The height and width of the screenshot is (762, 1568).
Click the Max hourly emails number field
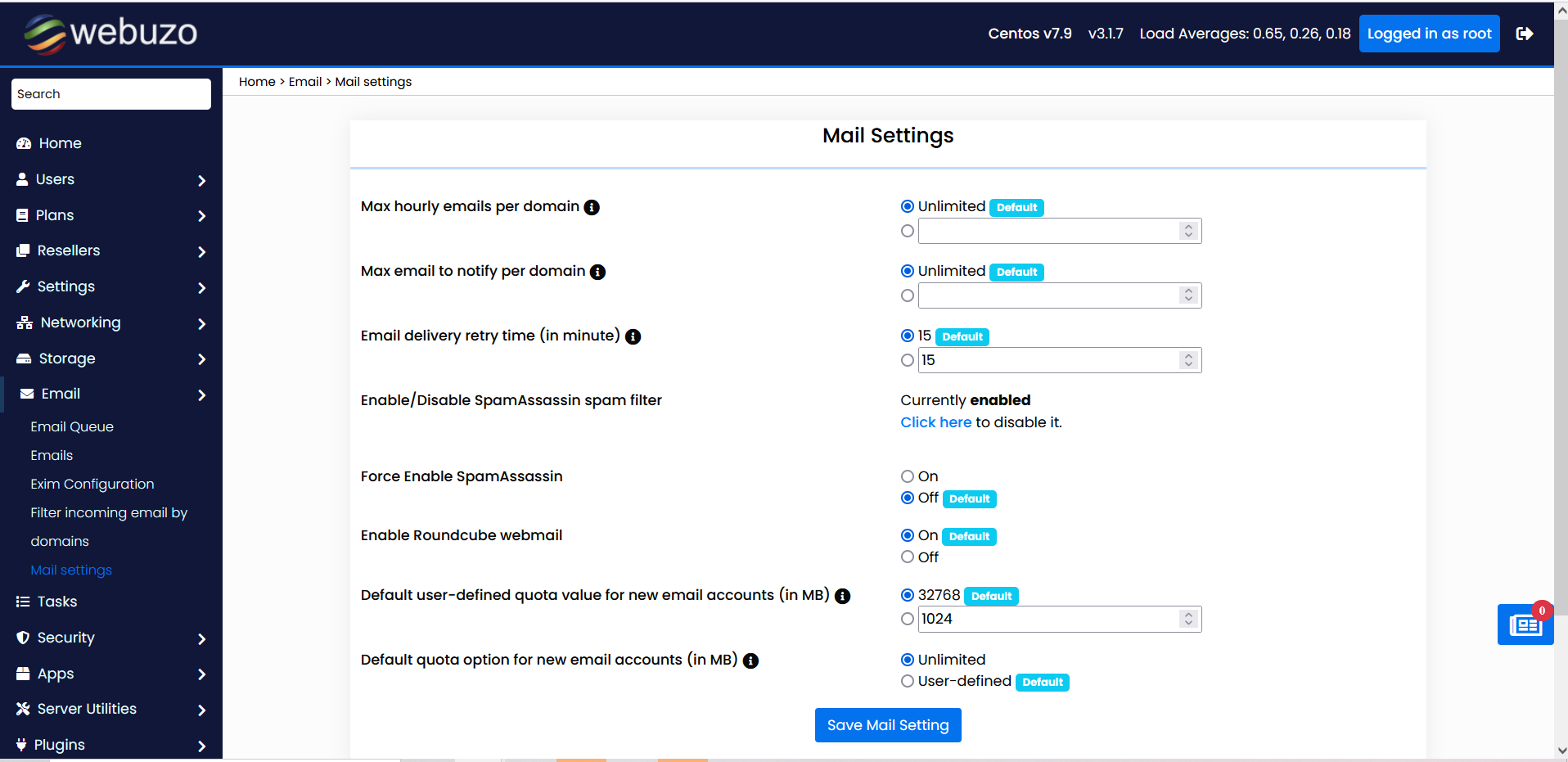point(1060,231)
